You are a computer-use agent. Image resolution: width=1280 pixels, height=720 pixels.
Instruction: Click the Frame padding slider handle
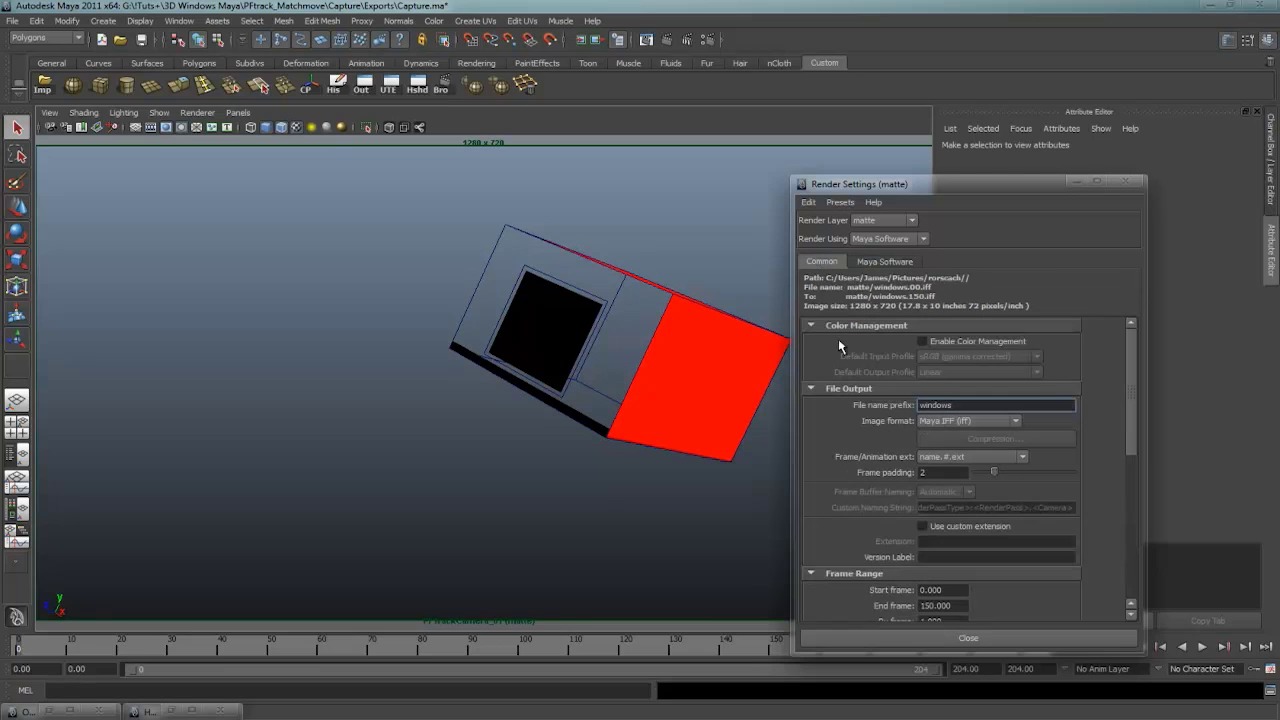pyautogui.click(x=993, y=472)
